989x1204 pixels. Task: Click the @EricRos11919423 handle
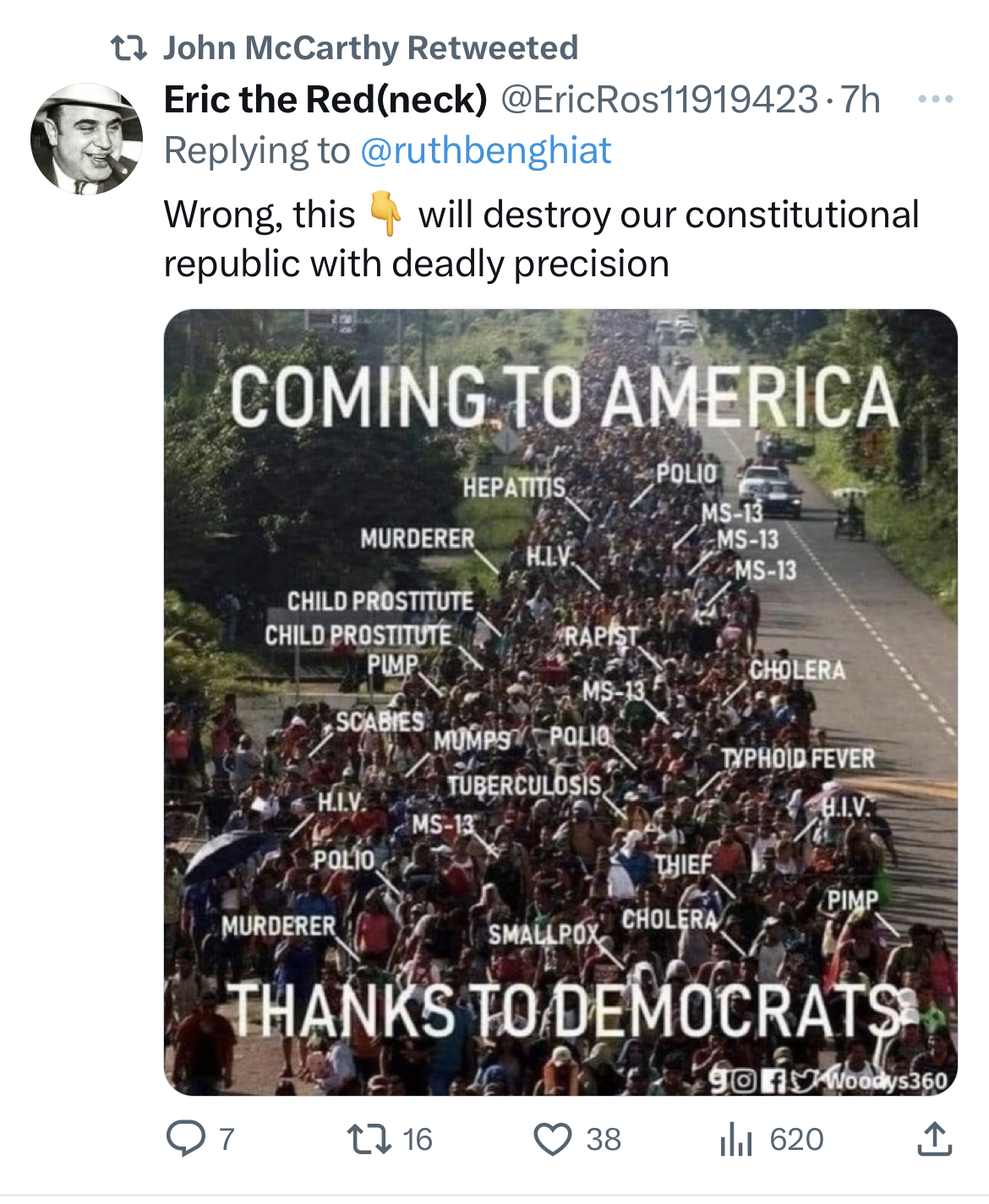pos(659,100)
